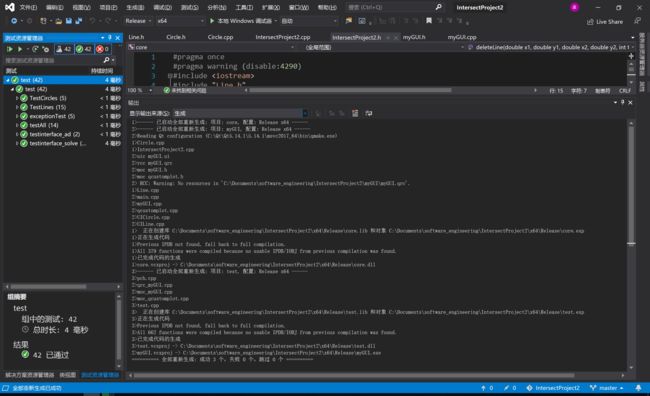Open the Release configuration dropdown

point(138,21)
